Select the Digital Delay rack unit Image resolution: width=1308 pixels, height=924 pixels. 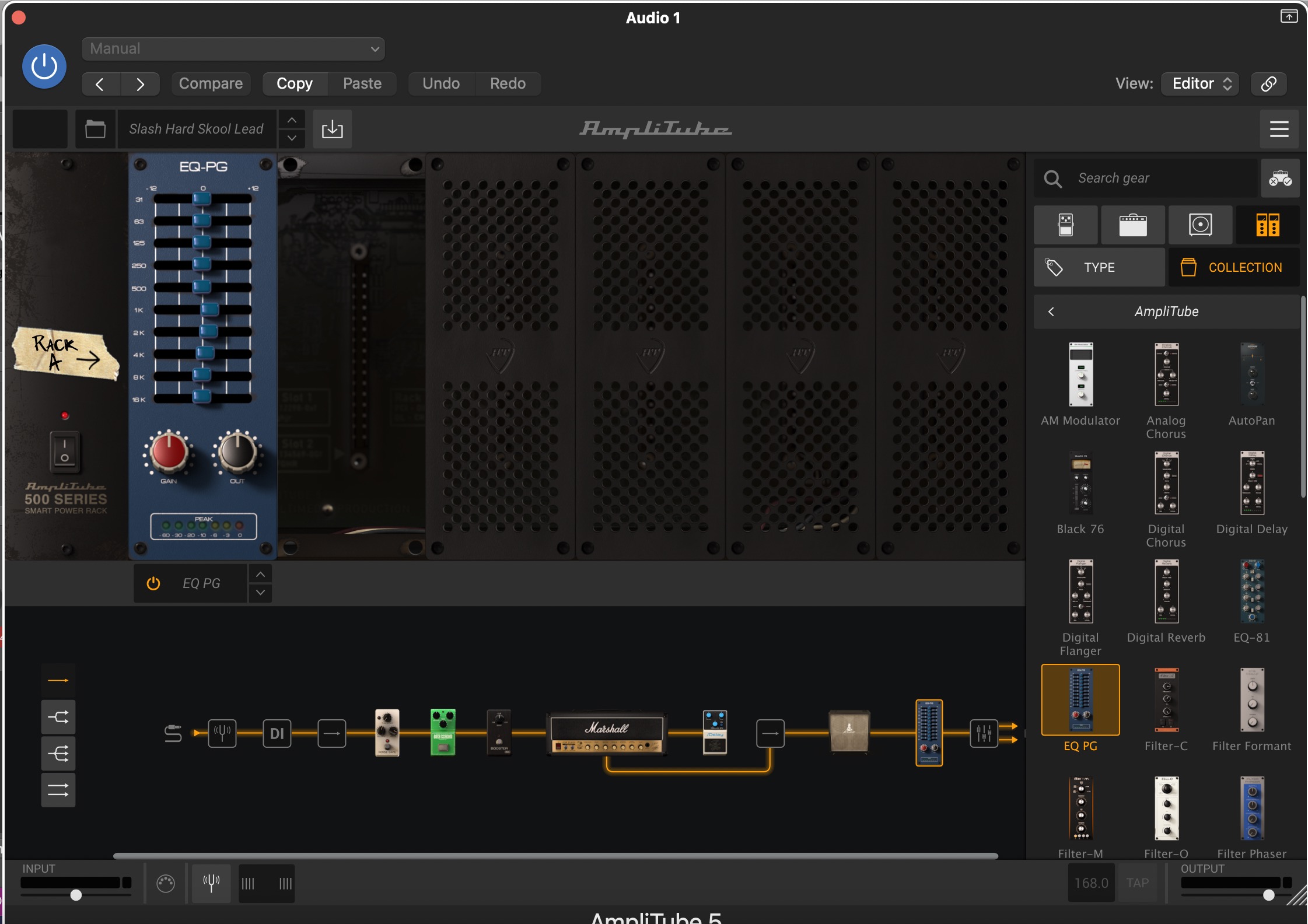pyautogui.click(x=1252, y=494)
